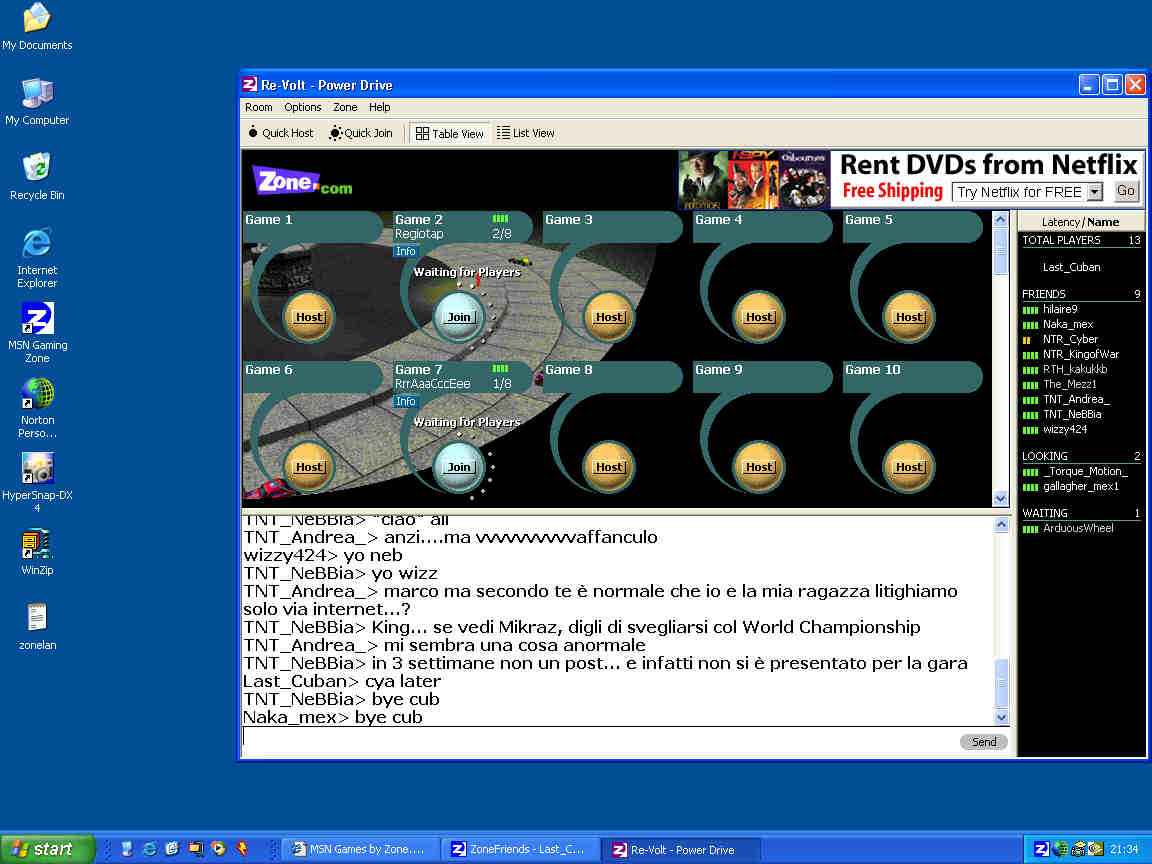Join Regiotap's game at Game 2

tap(459, 317)
